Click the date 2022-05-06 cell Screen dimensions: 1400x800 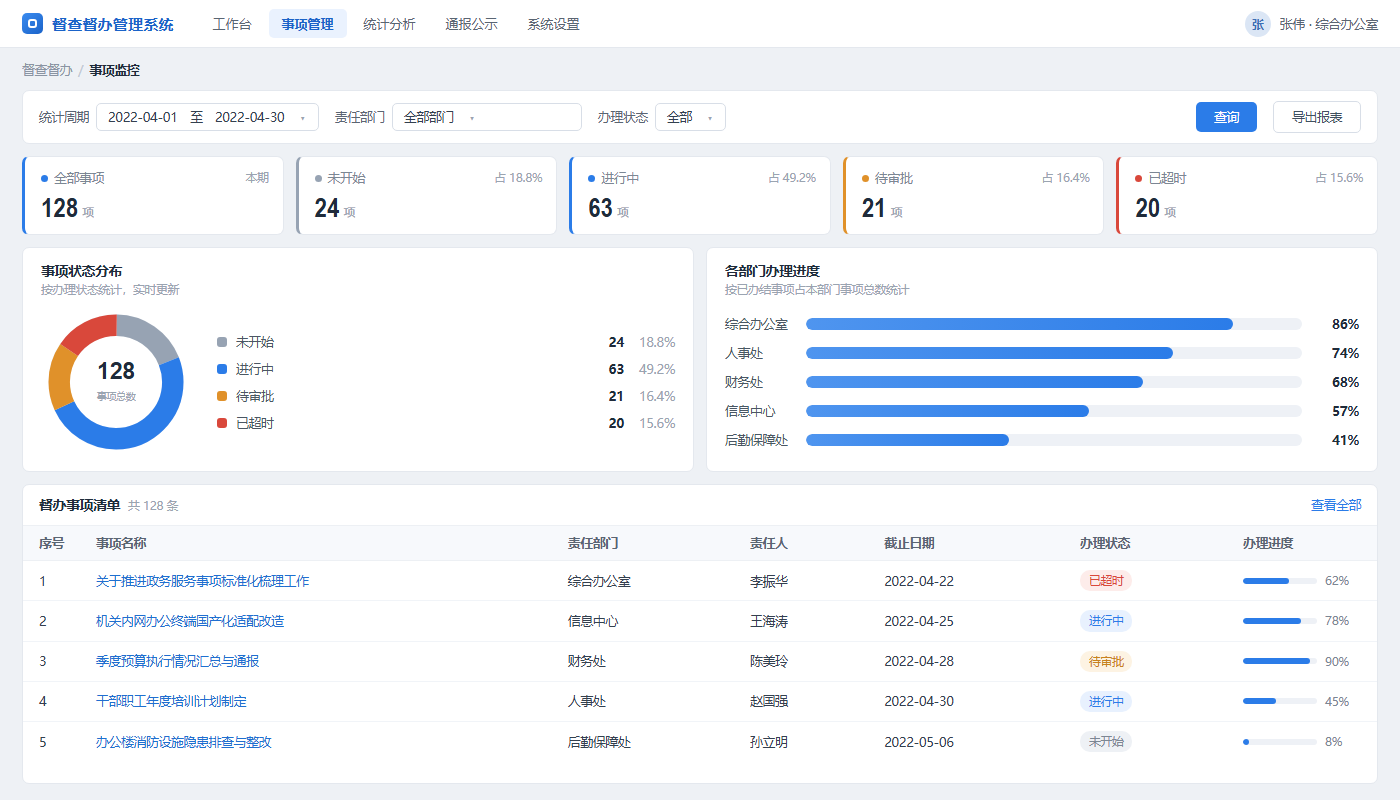pyautogui.click(x=919, y=742)
